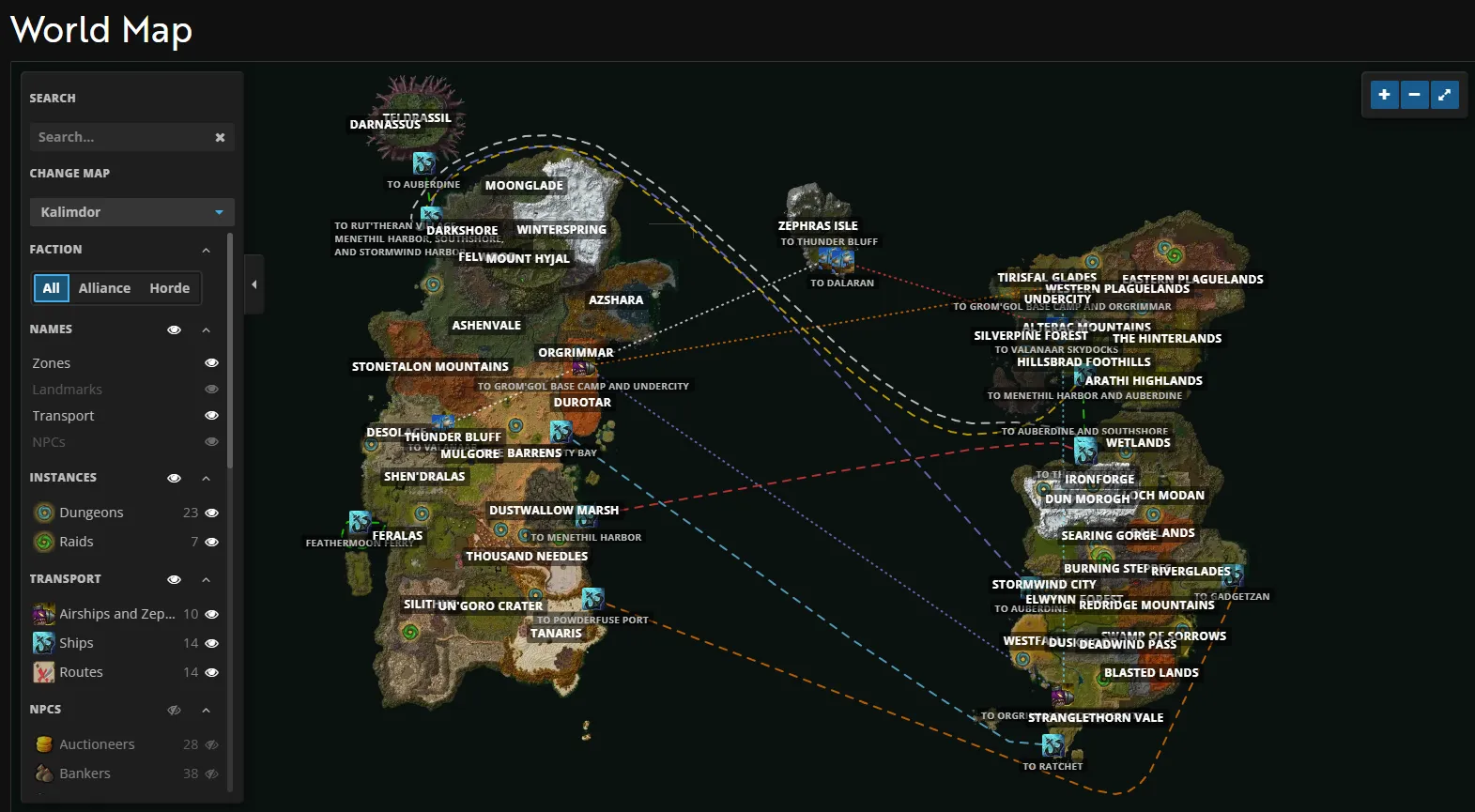Click the Orgrimmar city label
Image resolution: width=1475 pixels, height=812 pixels.
coord(576,353)
